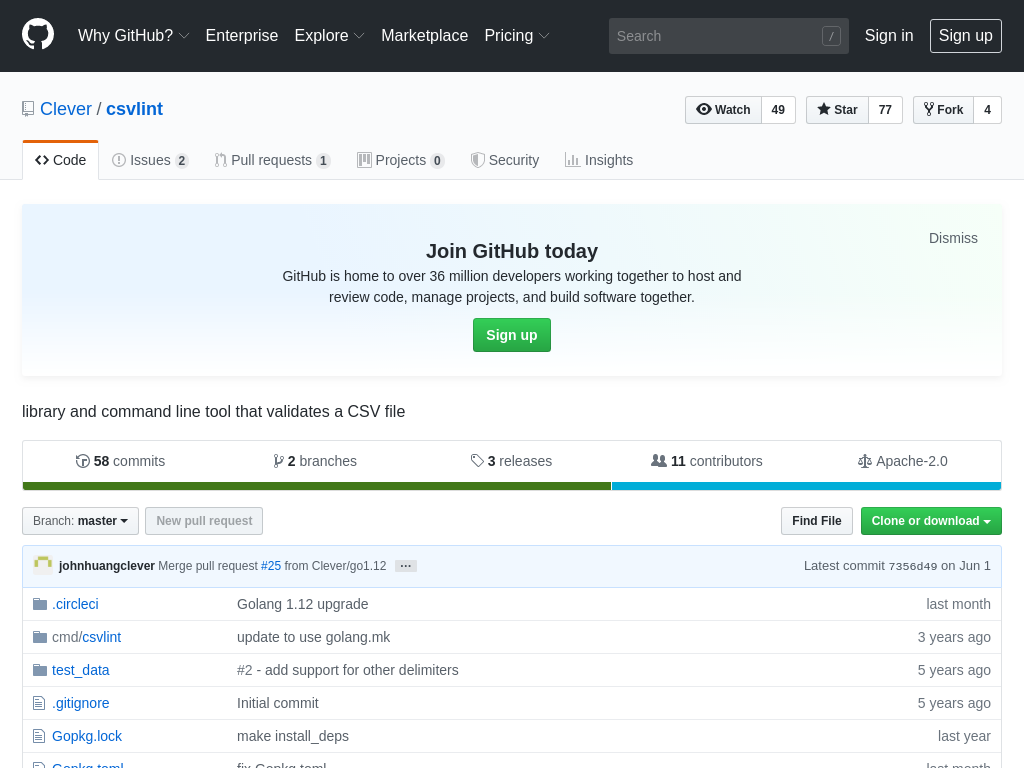The width and height of the screenshot is (1024, 768).
Task: View the 11 contributors list
Action: (706, 461)
